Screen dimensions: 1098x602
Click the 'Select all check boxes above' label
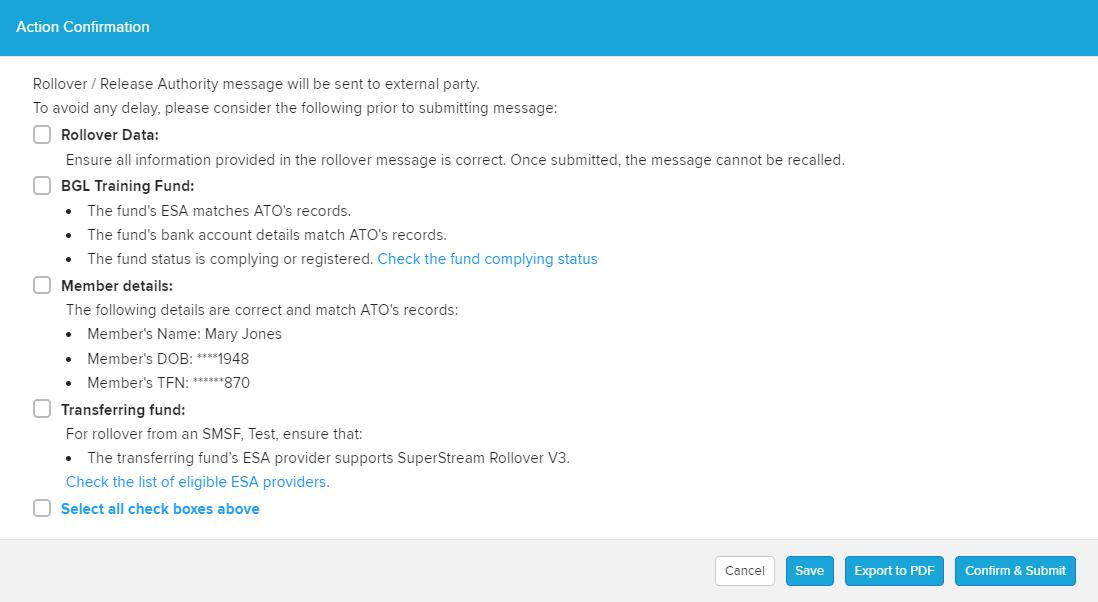point(160,509)
